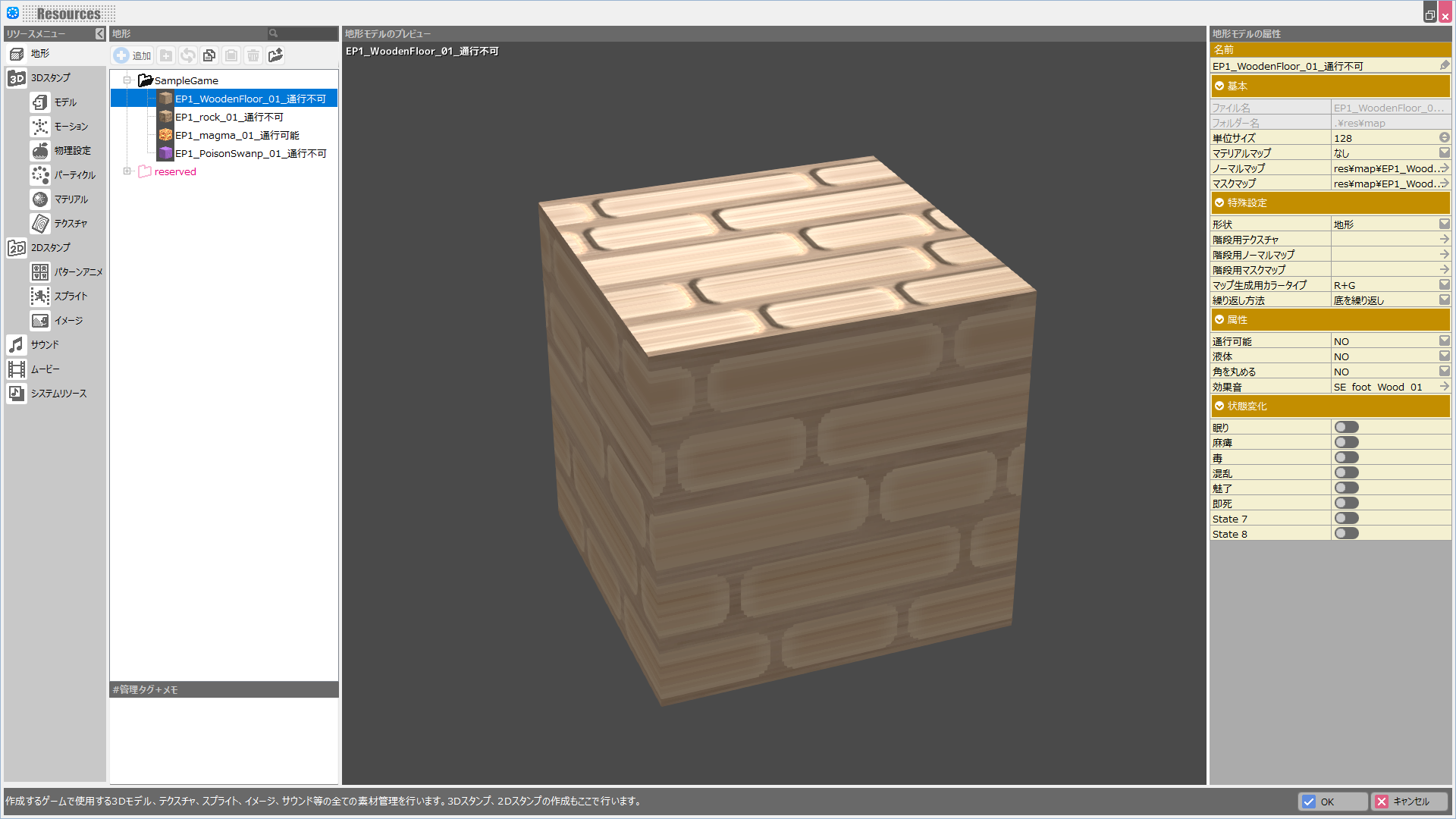
Task: Expand the reserved folder in the tree
Action: (x=127, y=171)
